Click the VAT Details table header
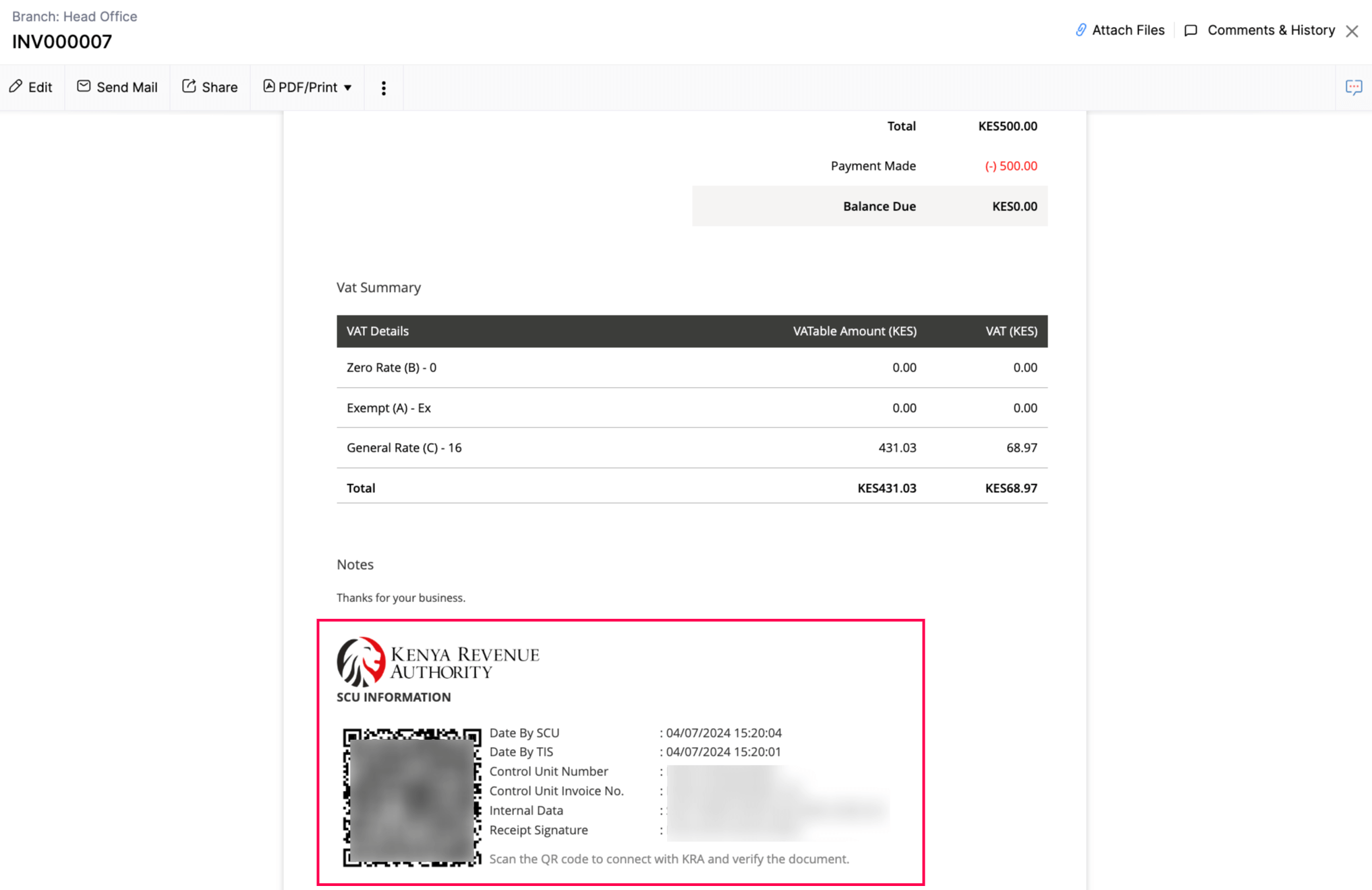 click(378, 331)
